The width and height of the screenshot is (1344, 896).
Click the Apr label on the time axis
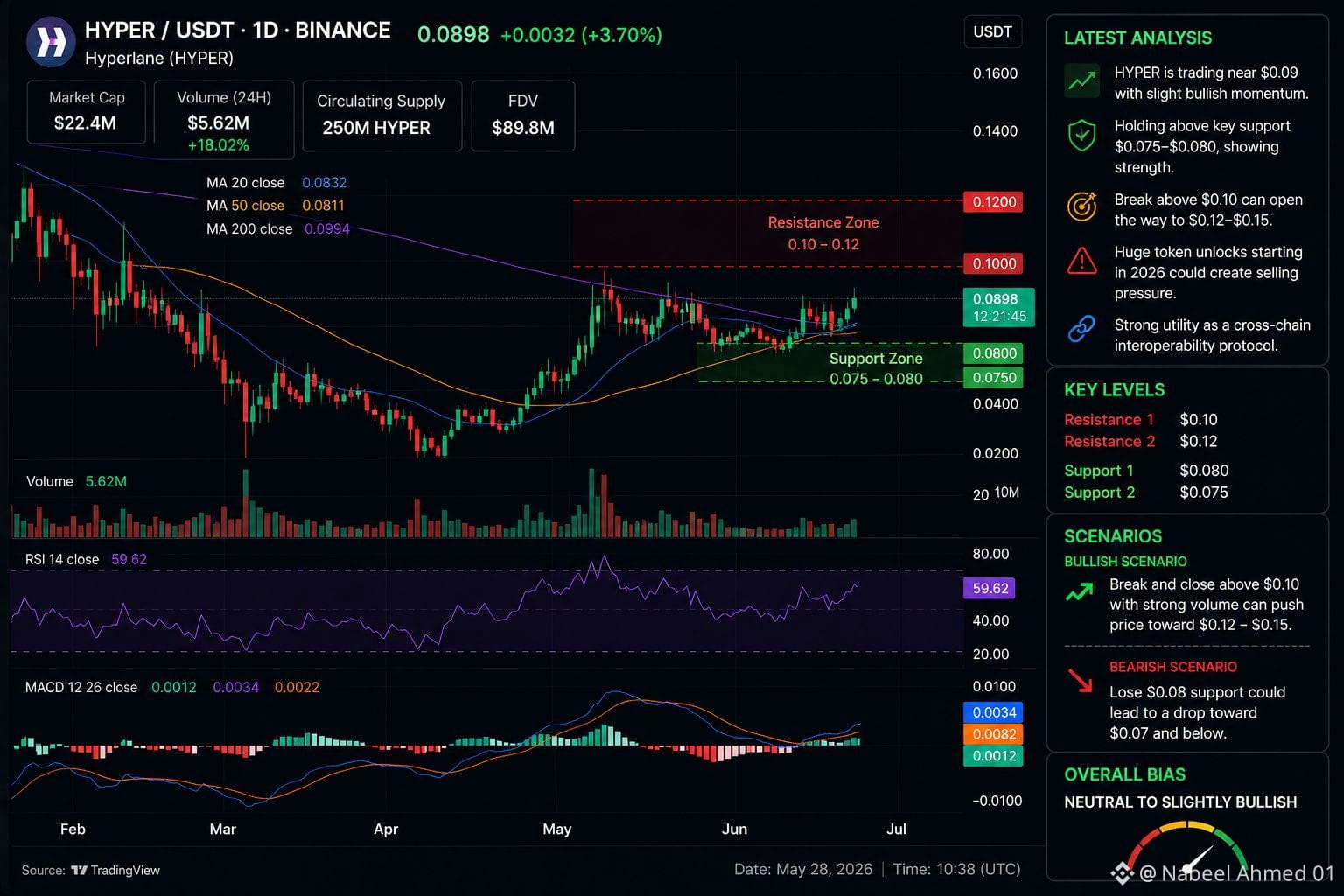[x=386, y=829]
